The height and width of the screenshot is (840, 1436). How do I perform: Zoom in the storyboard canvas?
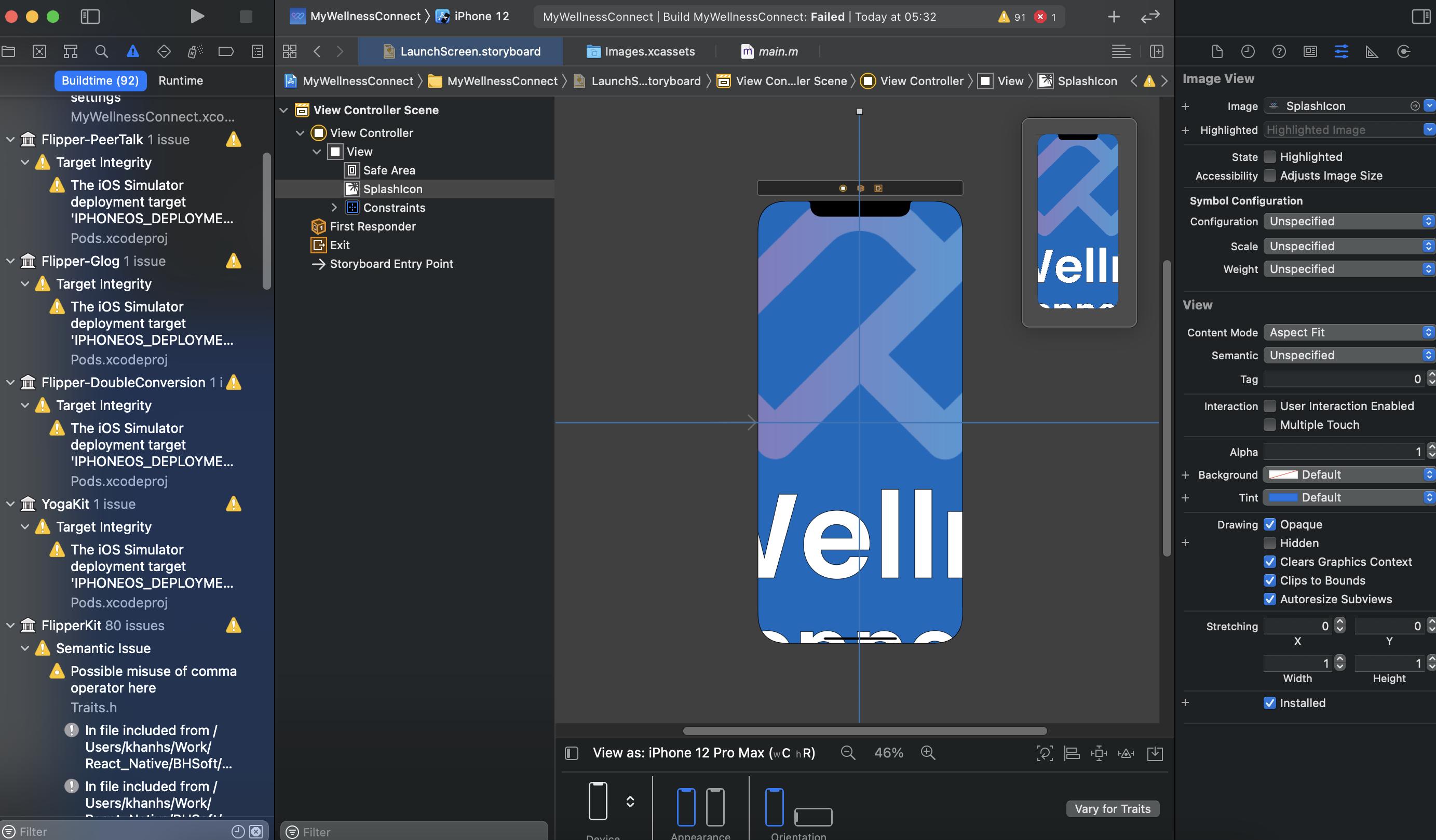coord(928,753)
